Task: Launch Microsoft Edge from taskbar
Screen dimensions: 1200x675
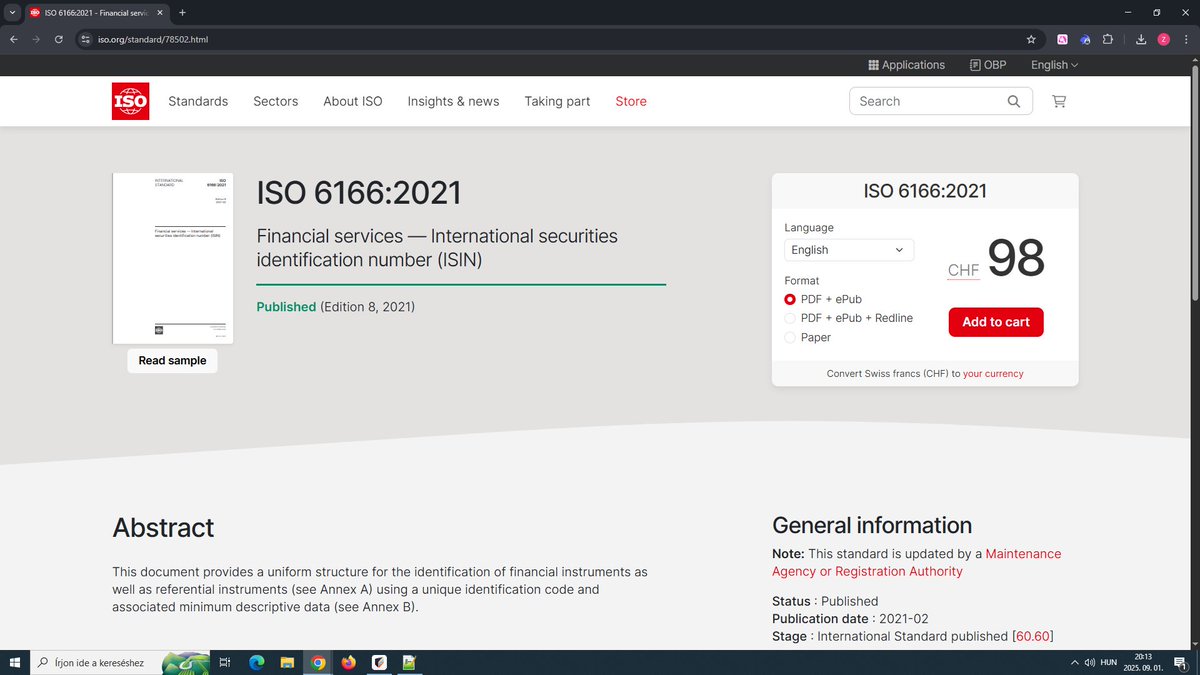Action: tap(256, 662)
